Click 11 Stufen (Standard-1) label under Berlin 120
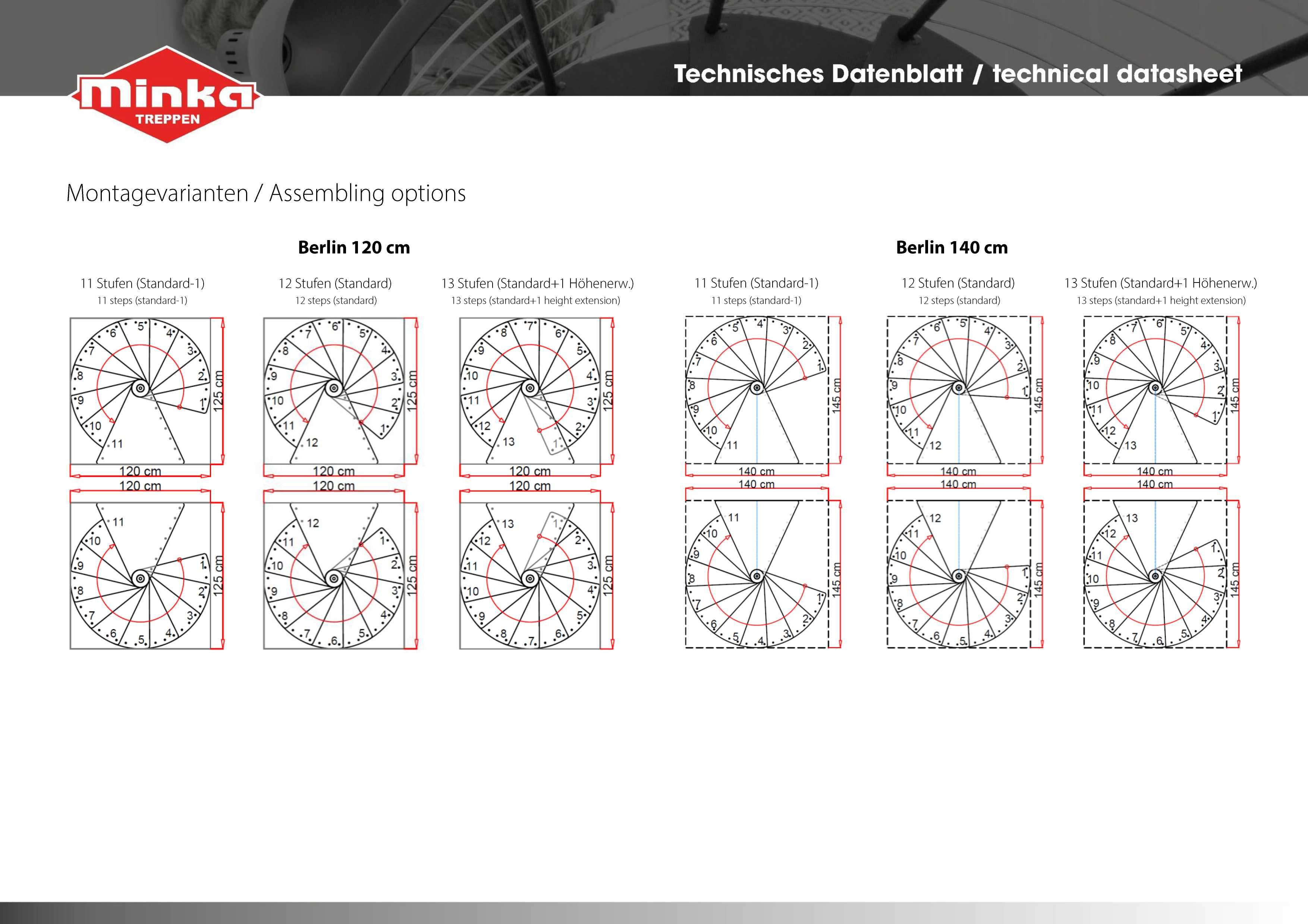1308x924 pixels. tap(142, 283)
